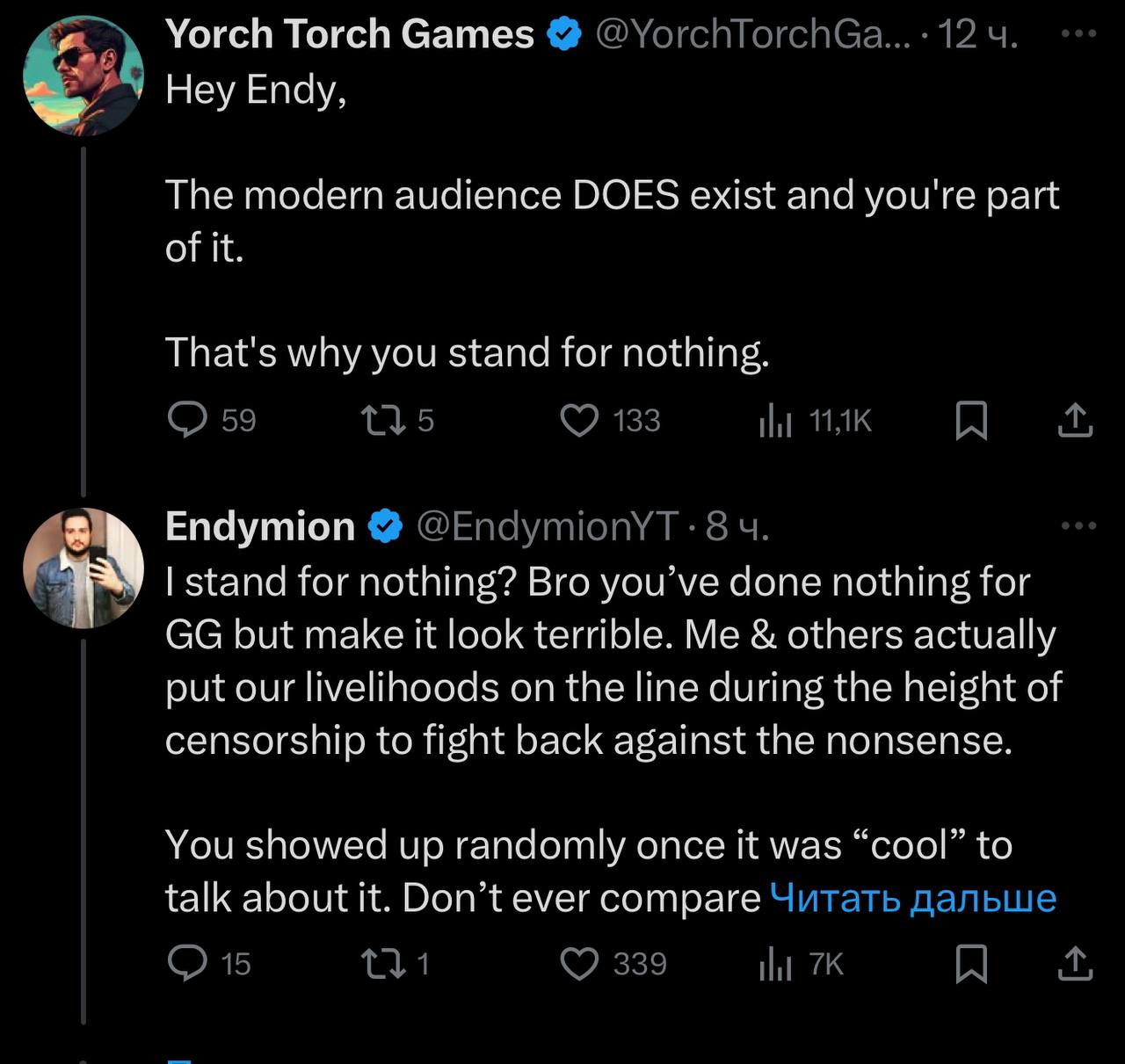Open more options for Endymion's tweet

[1078, 525]
